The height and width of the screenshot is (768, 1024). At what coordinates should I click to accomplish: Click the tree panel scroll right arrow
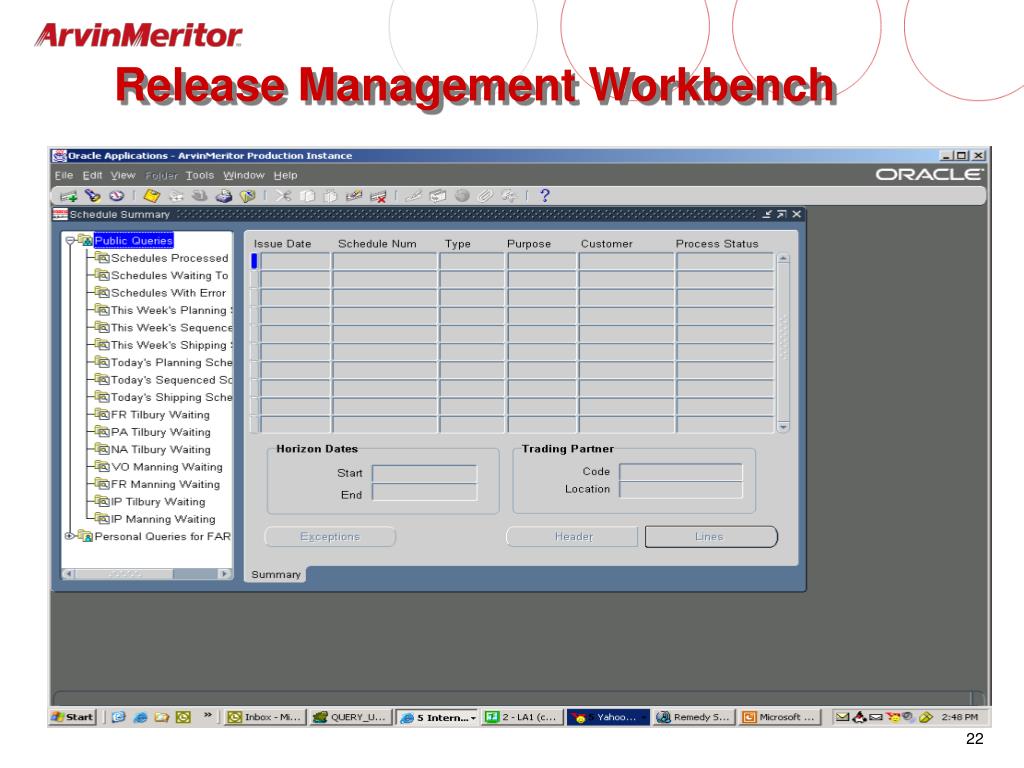(224, 573)
